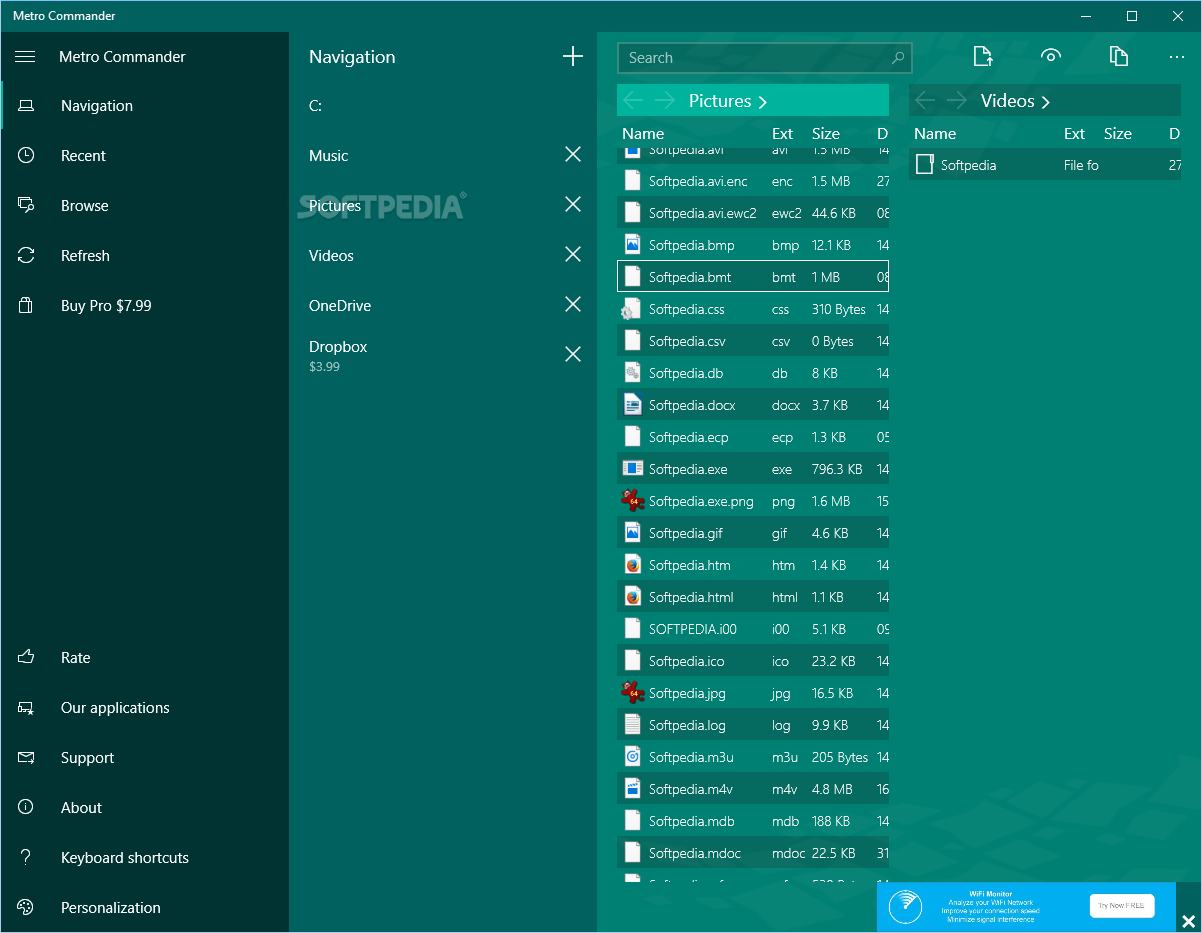Select Softpedia.bmt file row
Screen dimensions: 1202x933
pos(753,277)
